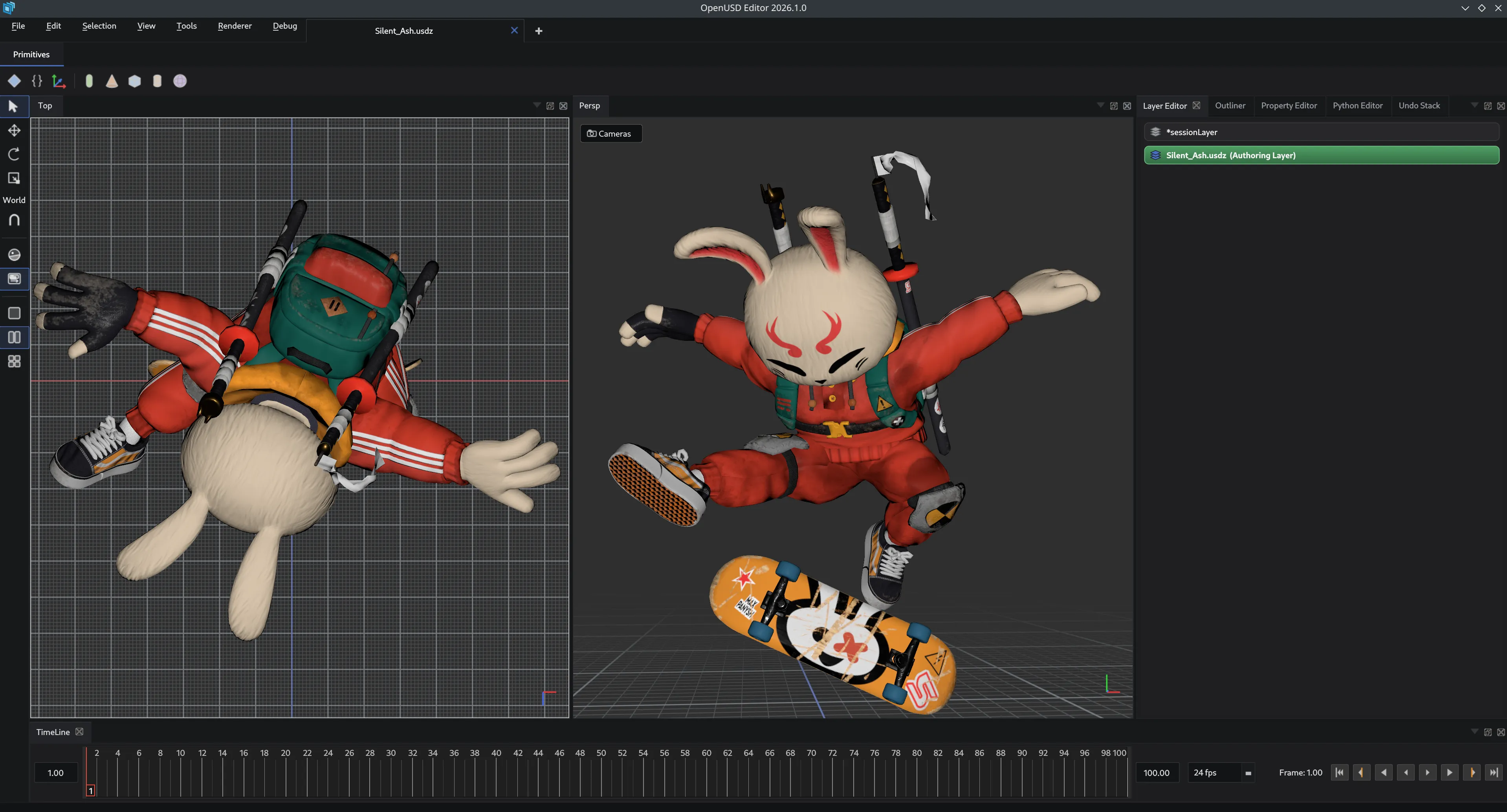Click the timeline start frame field 1.00
The height and width of the screenshot is (812, 1507).
55,772
